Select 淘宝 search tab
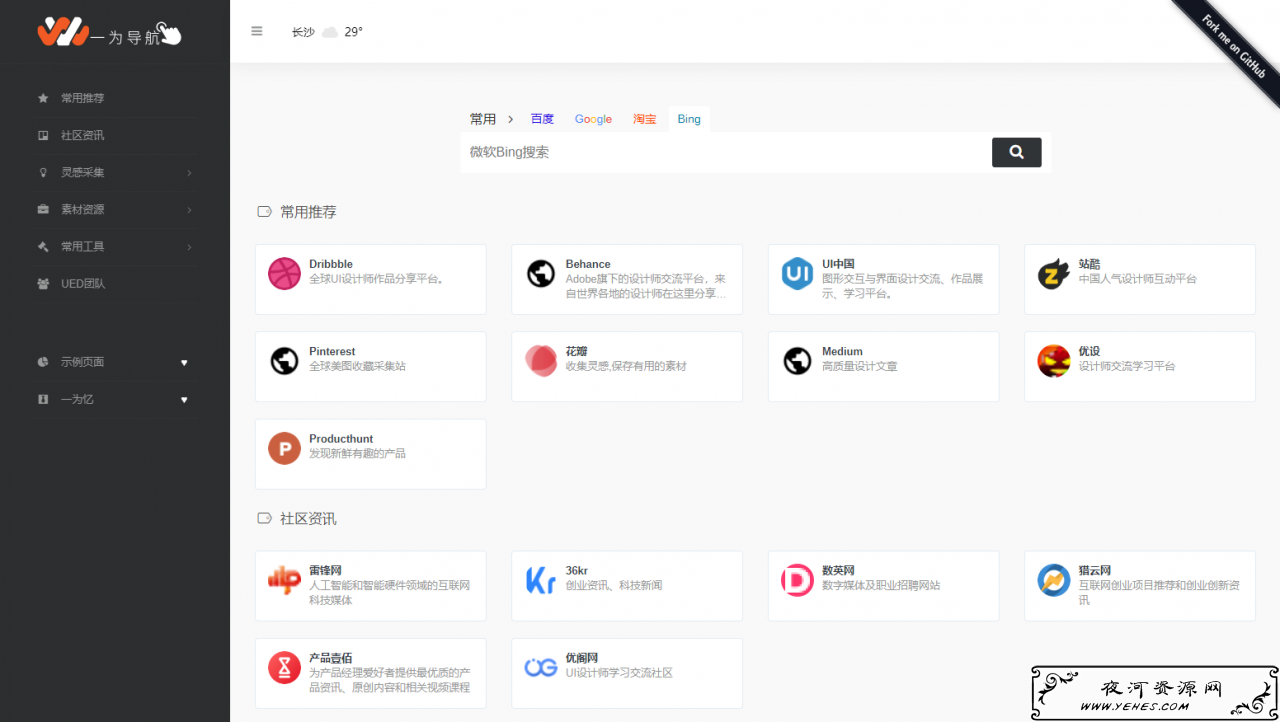1280x722 pixels. tap(645, 119)
